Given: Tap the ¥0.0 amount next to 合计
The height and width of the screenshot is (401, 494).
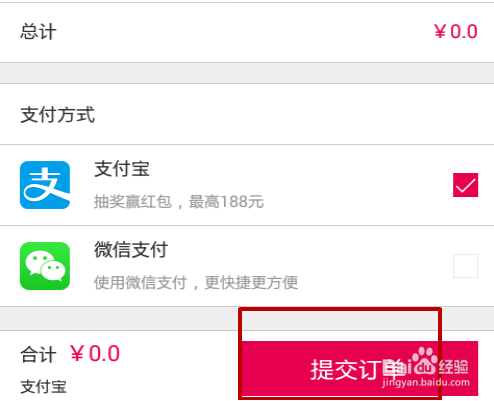Looking at the screenshot, I should point(95,354).
